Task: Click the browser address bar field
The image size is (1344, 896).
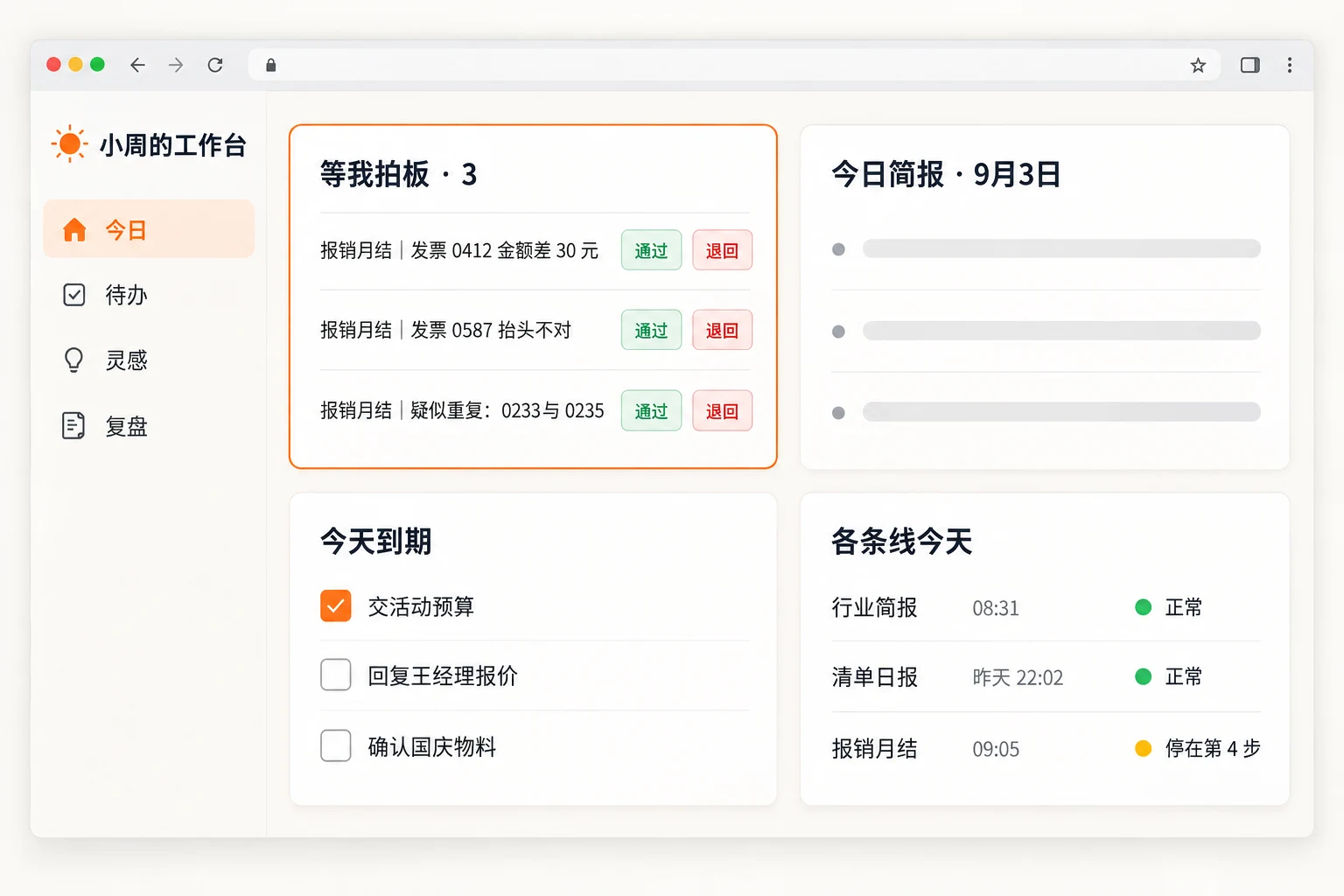Action: pos(734,65)
